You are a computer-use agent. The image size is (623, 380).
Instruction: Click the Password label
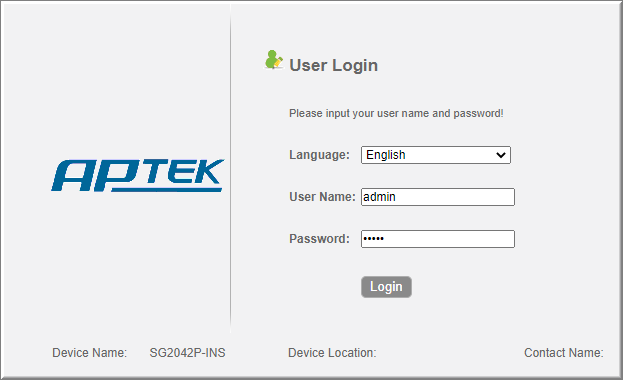point(319,239)
